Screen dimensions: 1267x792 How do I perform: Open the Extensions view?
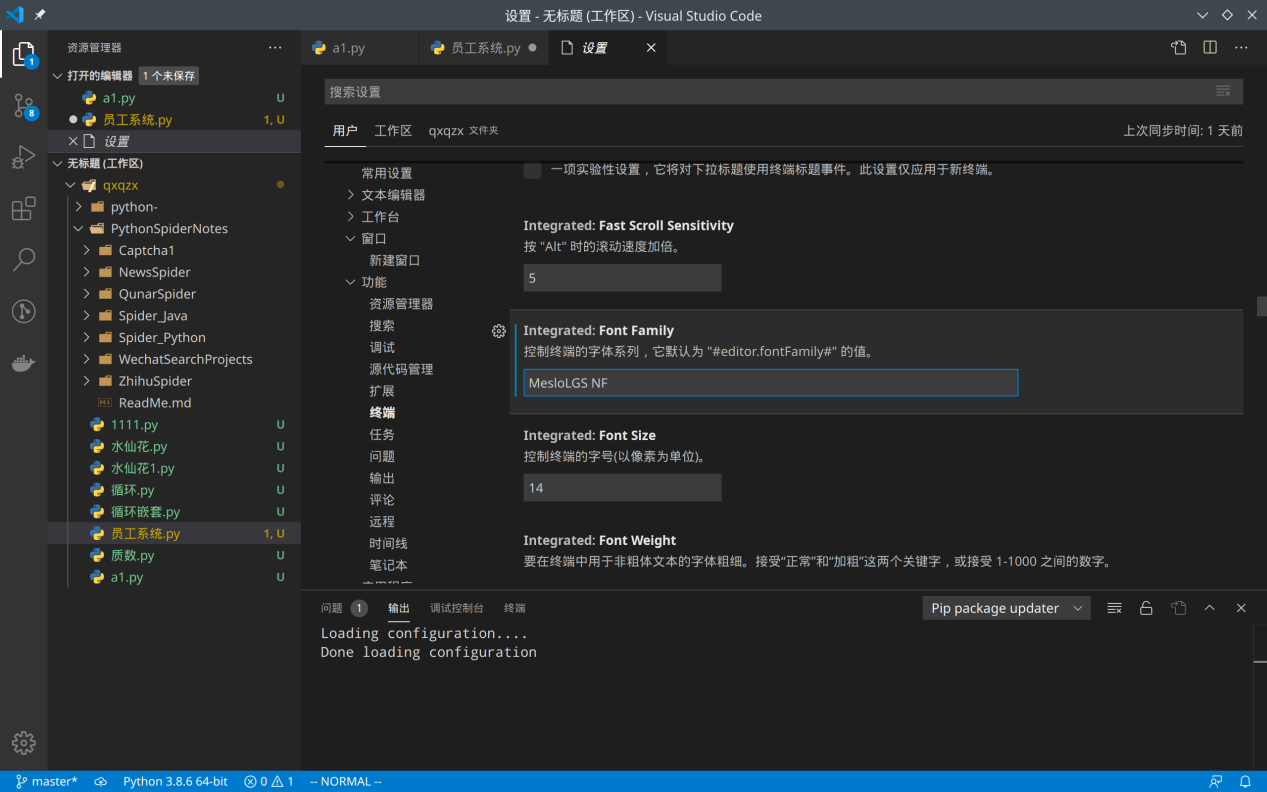point(23,208)
